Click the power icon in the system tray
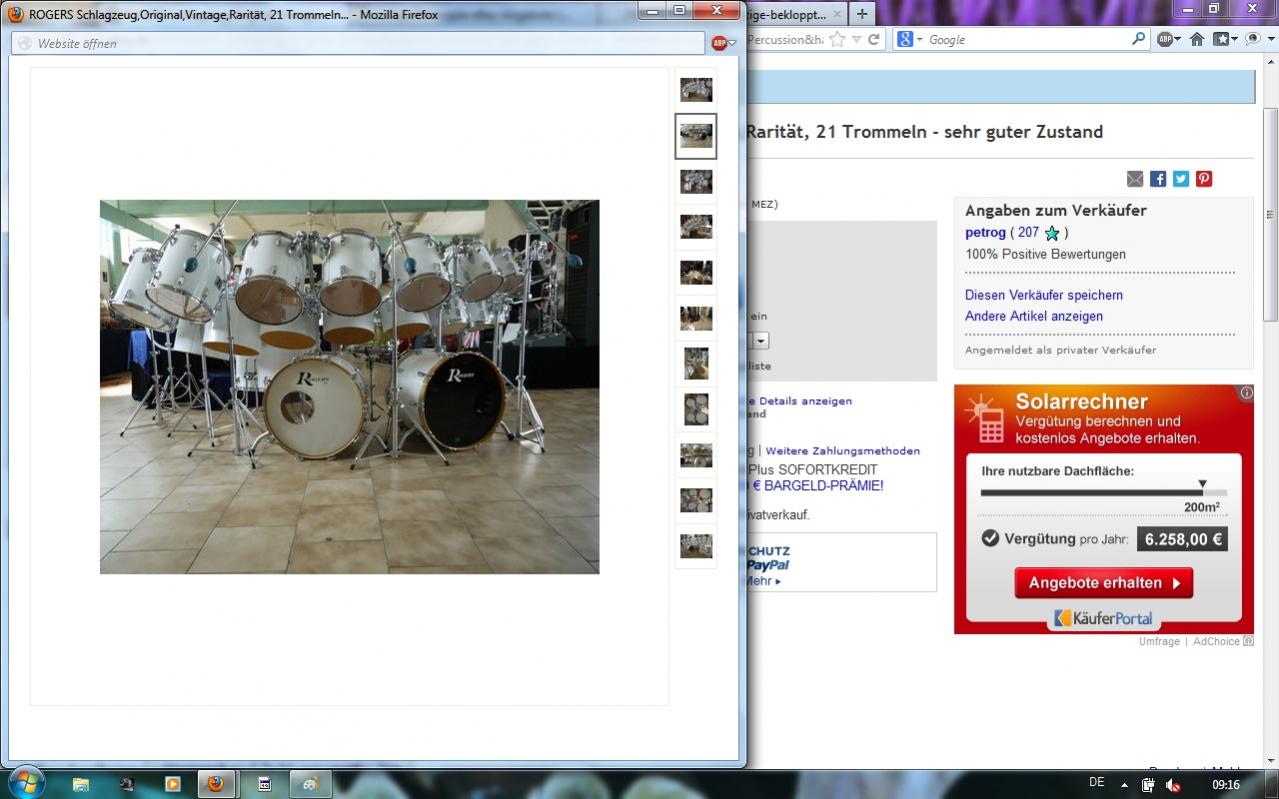This screenshot has height=799, width=1279. click(1149, 785)
